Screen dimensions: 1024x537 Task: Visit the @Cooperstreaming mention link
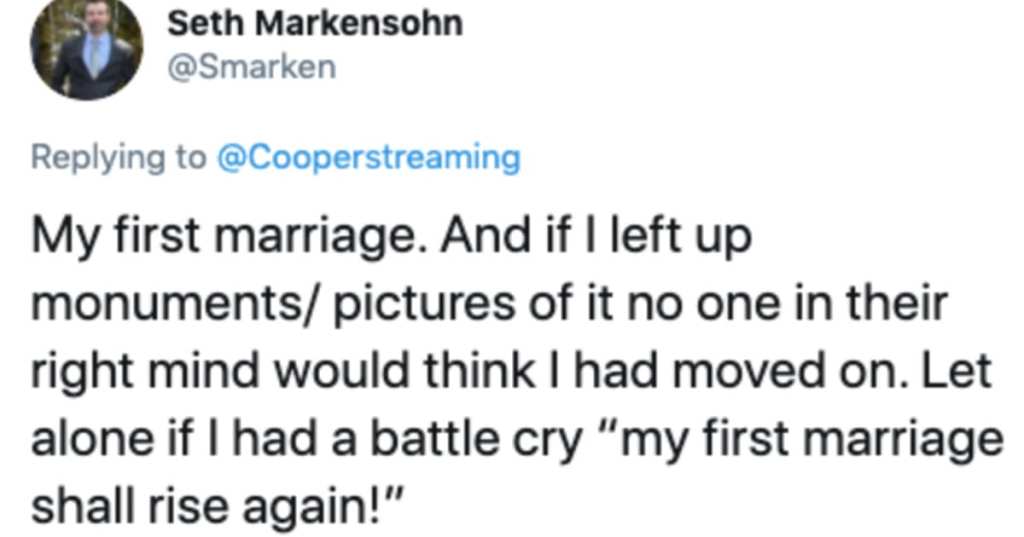click(368, 157)
